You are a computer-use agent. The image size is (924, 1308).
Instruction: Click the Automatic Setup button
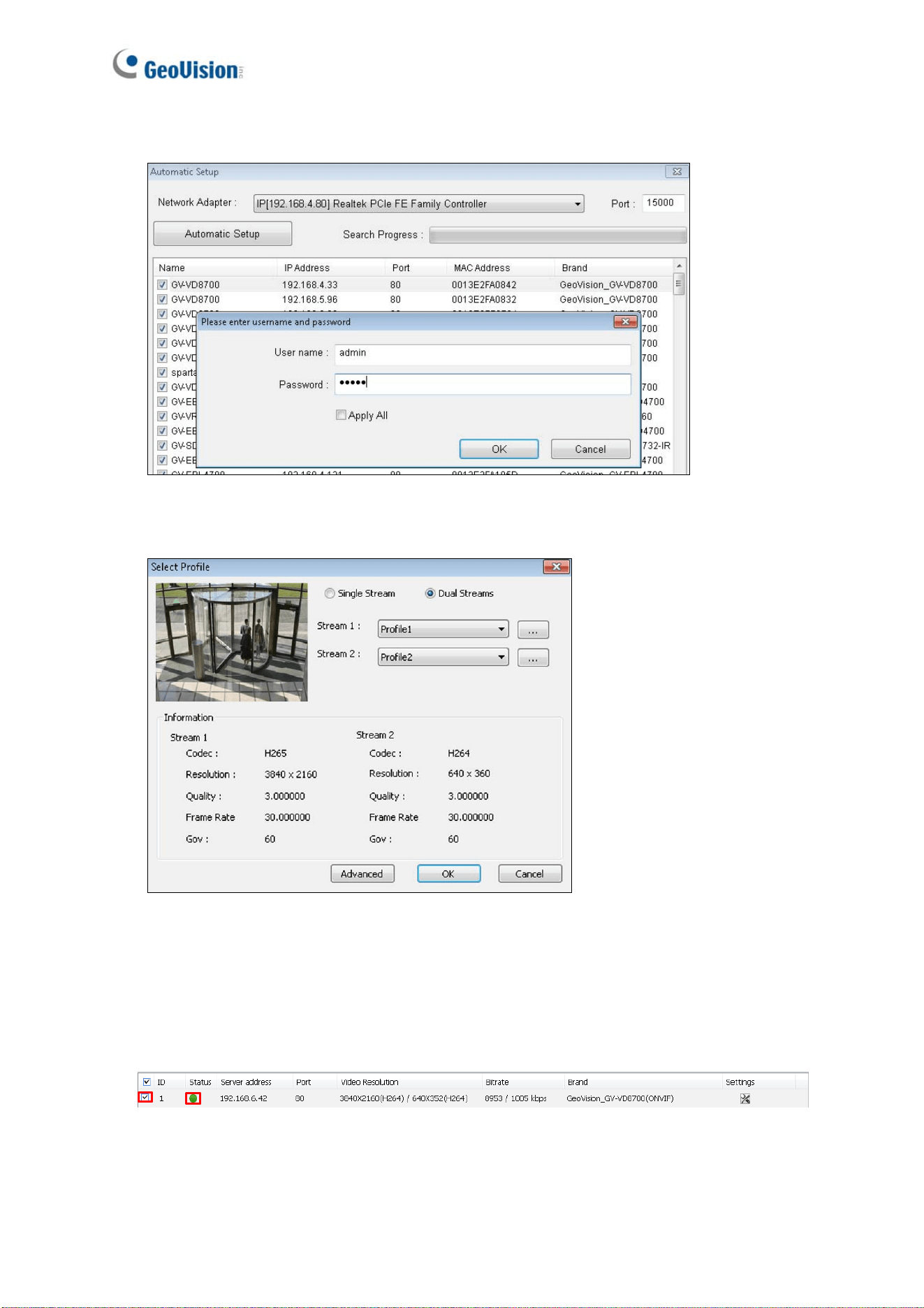point(223,234)
